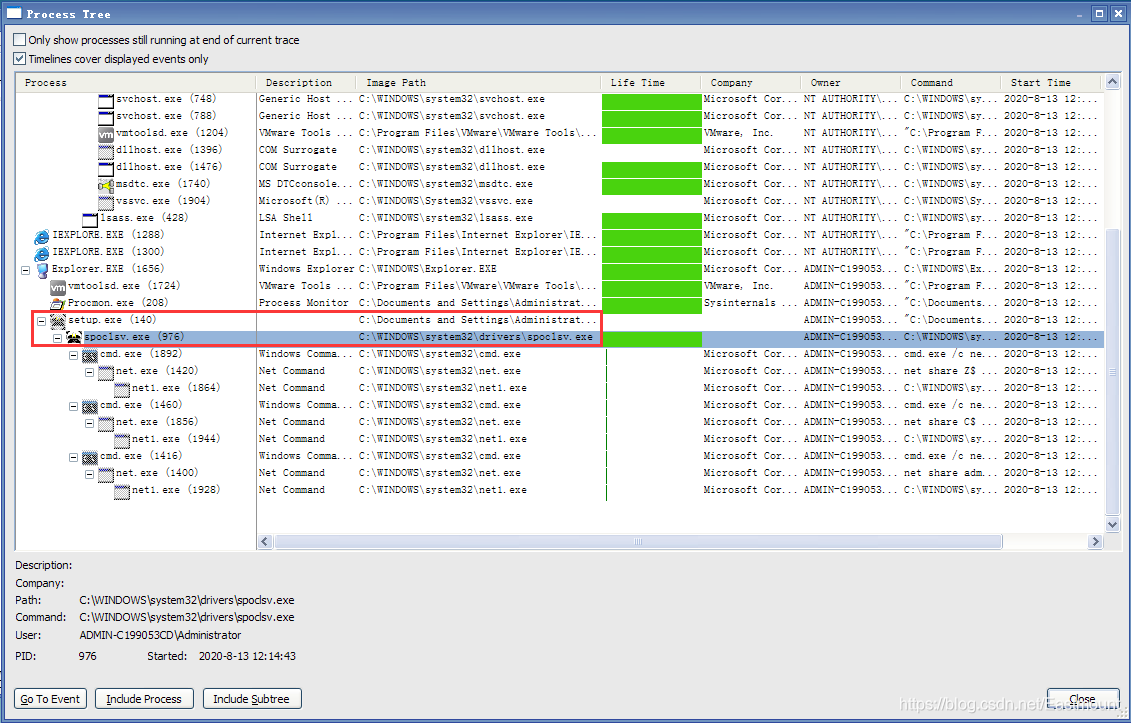Click the cmd.exe (1892) console icon
1131x723 pixels.
(x=89, y=354)
